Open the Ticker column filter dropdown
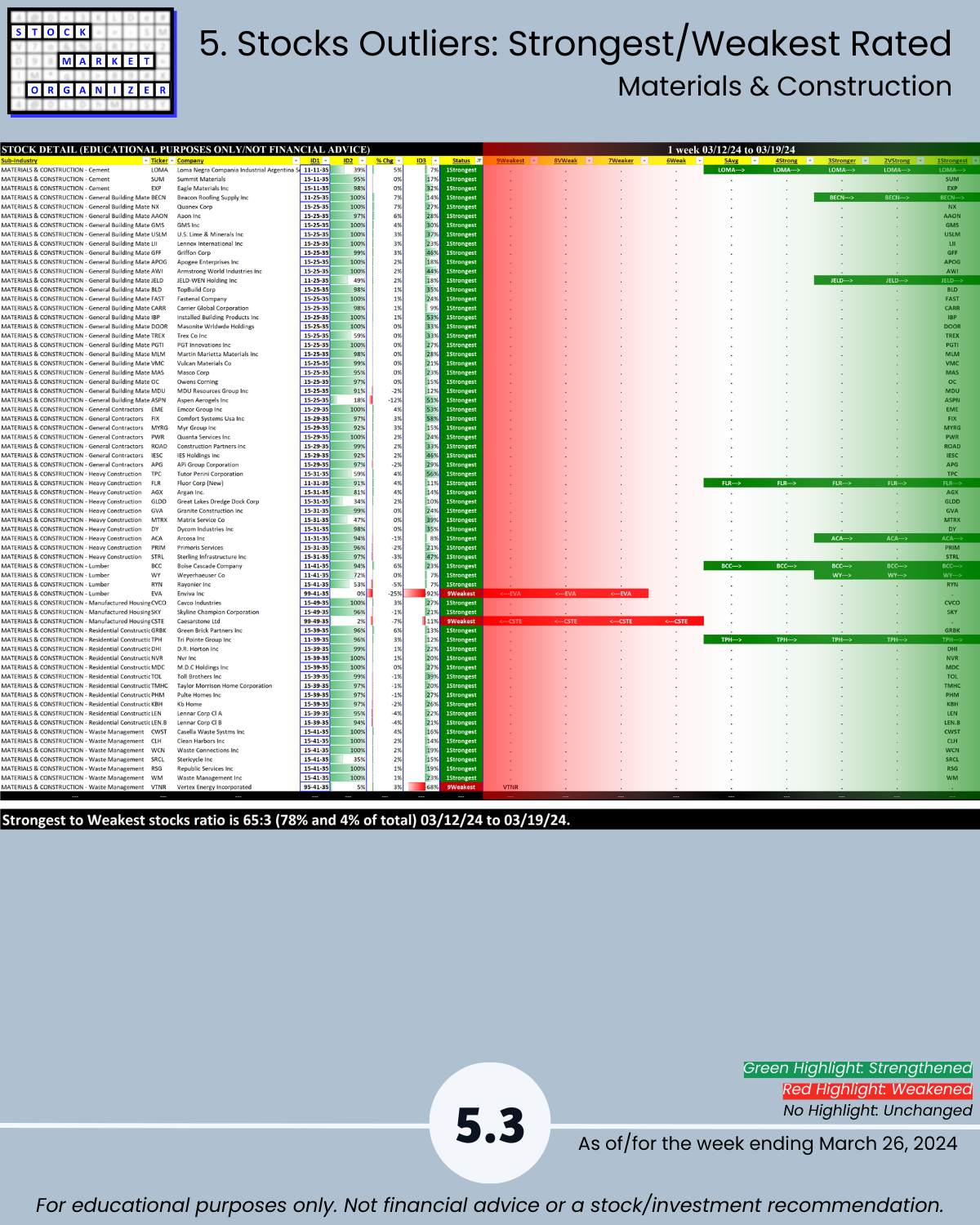The height and width of the screenshot is (1225, 980). 172,161
